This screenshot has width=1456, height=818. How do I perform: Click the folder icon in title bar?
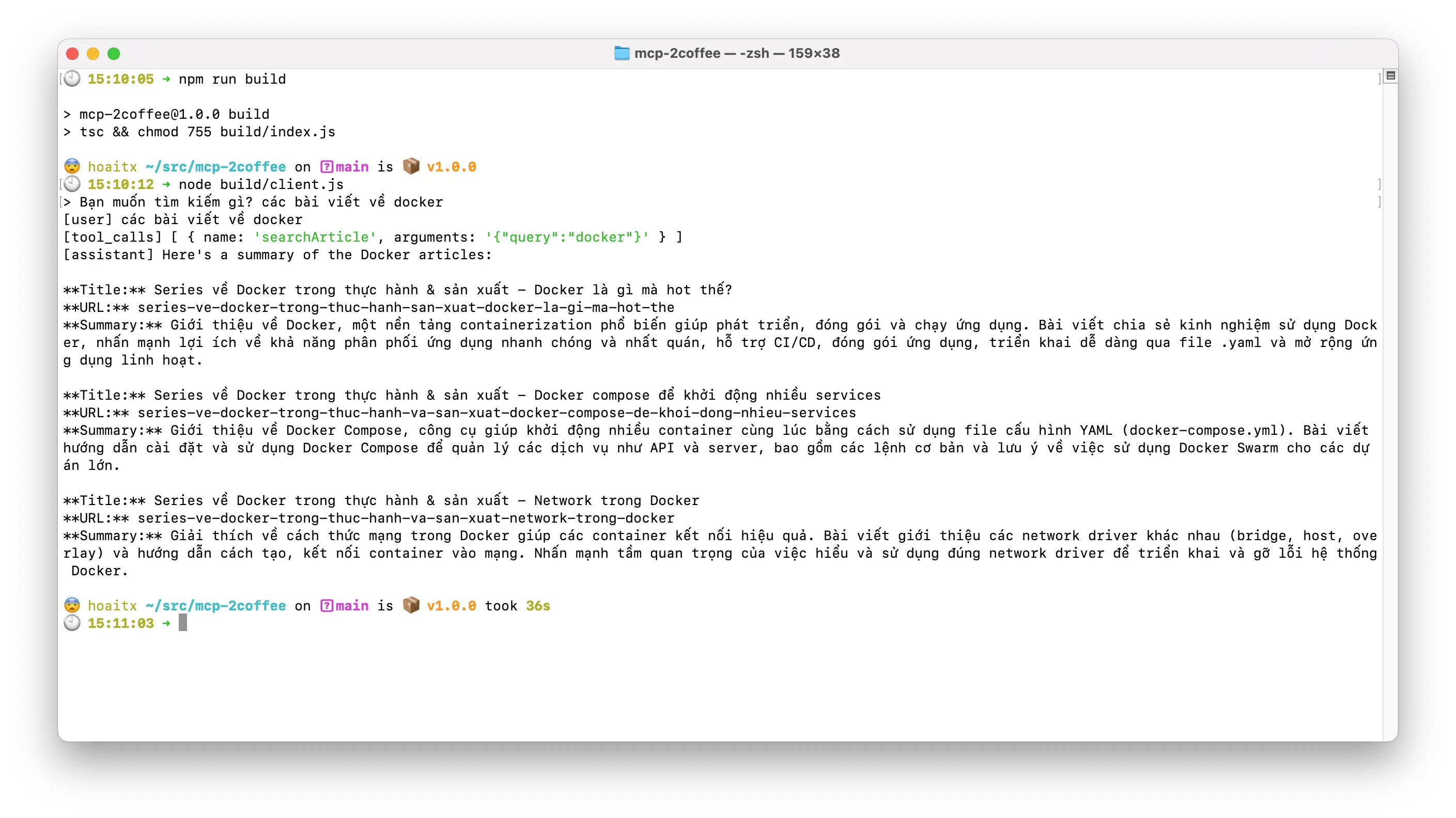[x=621, y=53]
